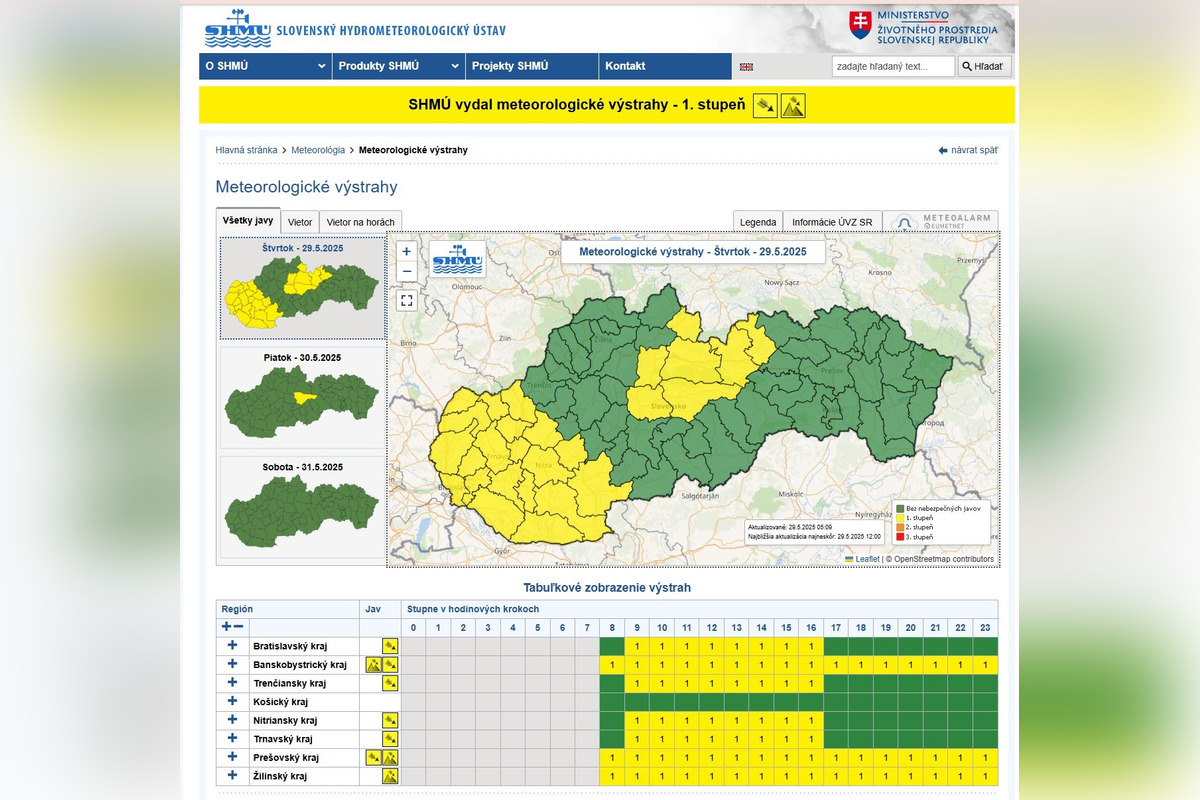Open the Kontakt menu item

click(x=625, y=67)
